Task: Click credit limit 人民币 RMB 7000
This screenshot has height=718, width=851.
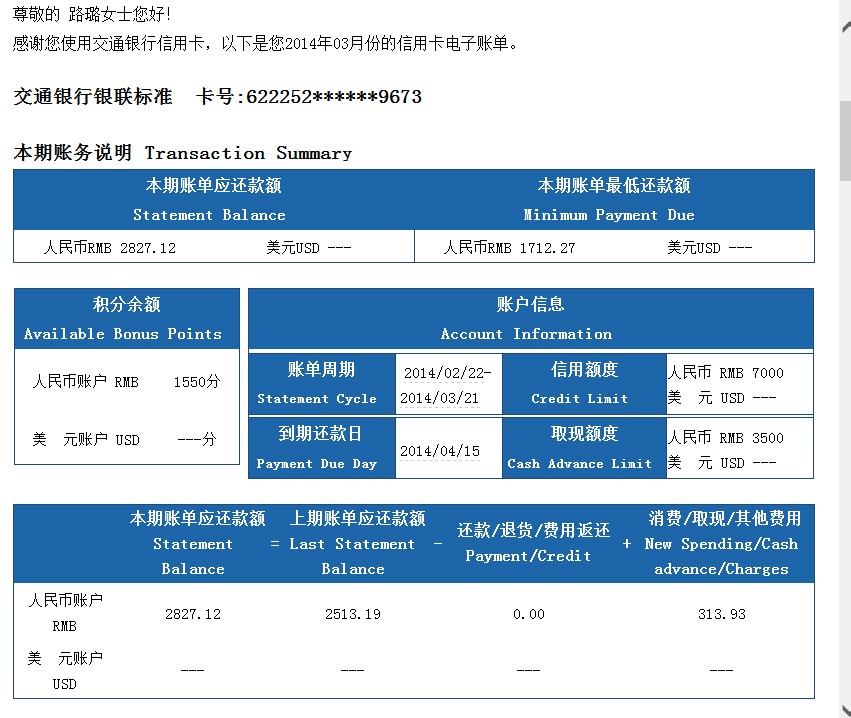Action: coord(726,373)
